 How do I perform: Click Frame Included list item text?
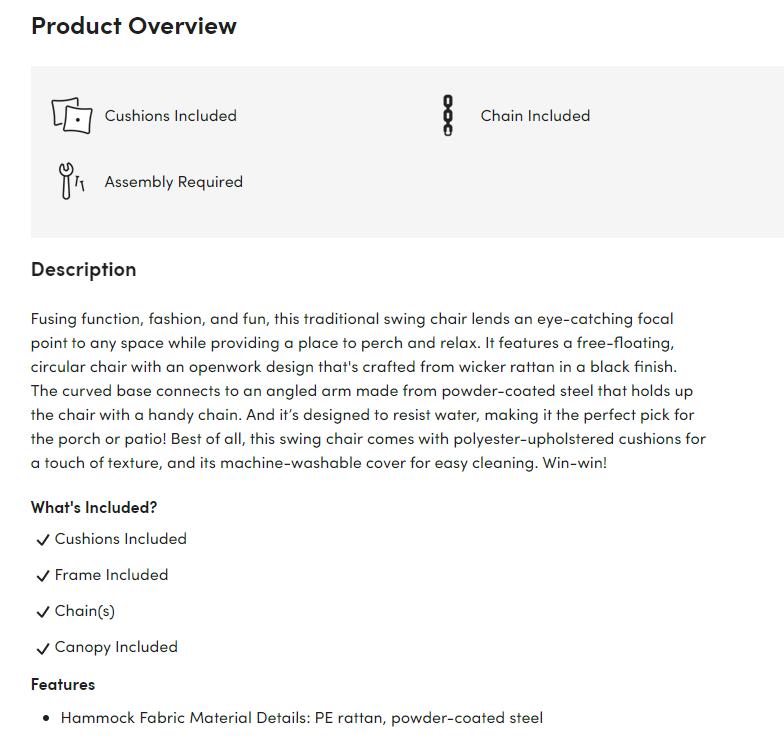(x=111, y=575)
